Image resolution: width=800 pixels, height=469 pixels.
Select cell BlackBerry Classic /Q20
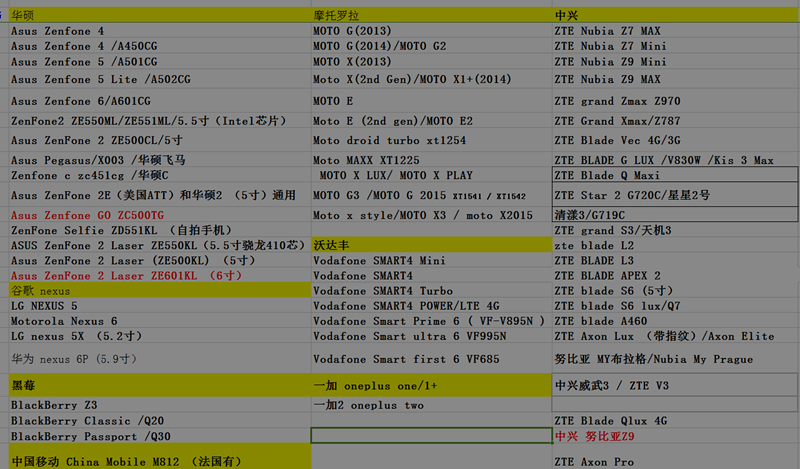point(160,421)
